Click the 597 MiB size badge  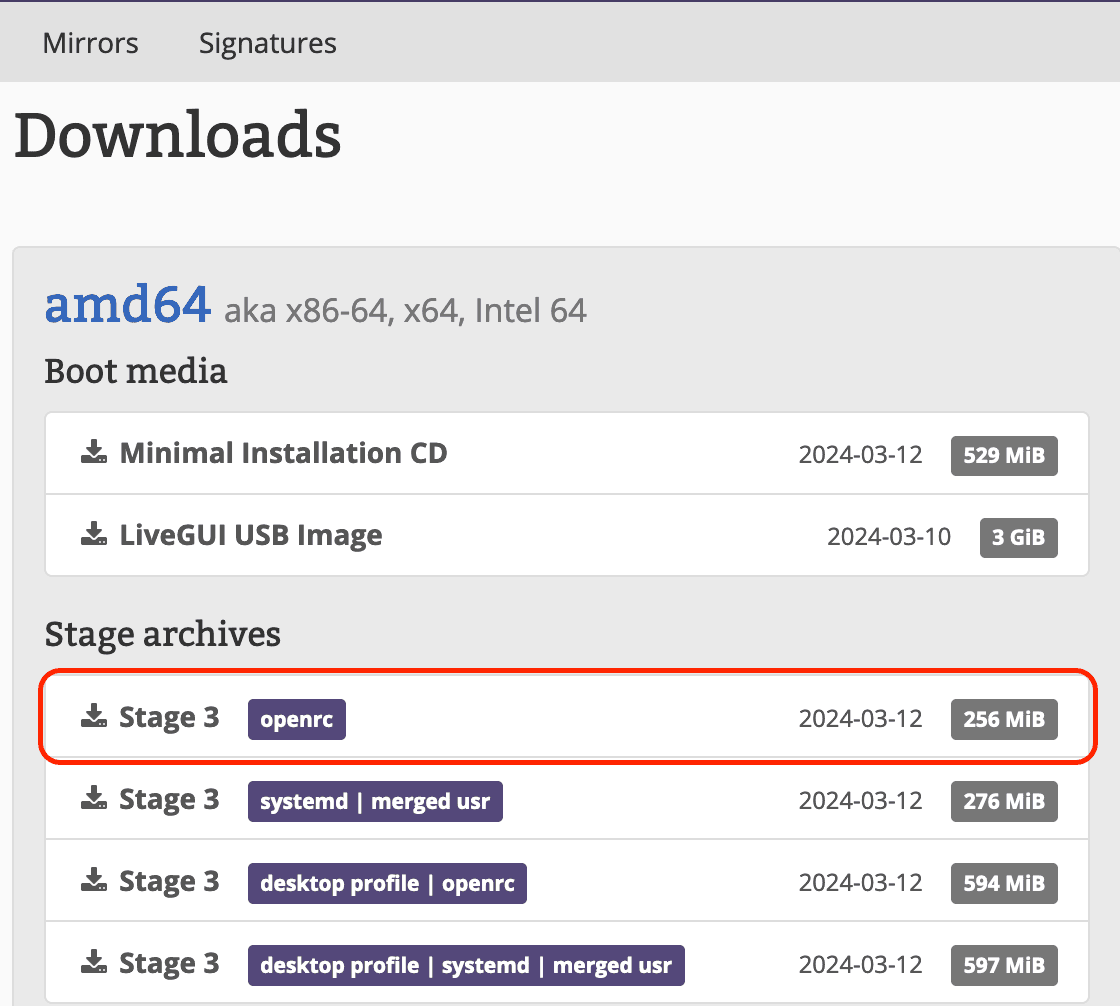[1004, 965]
